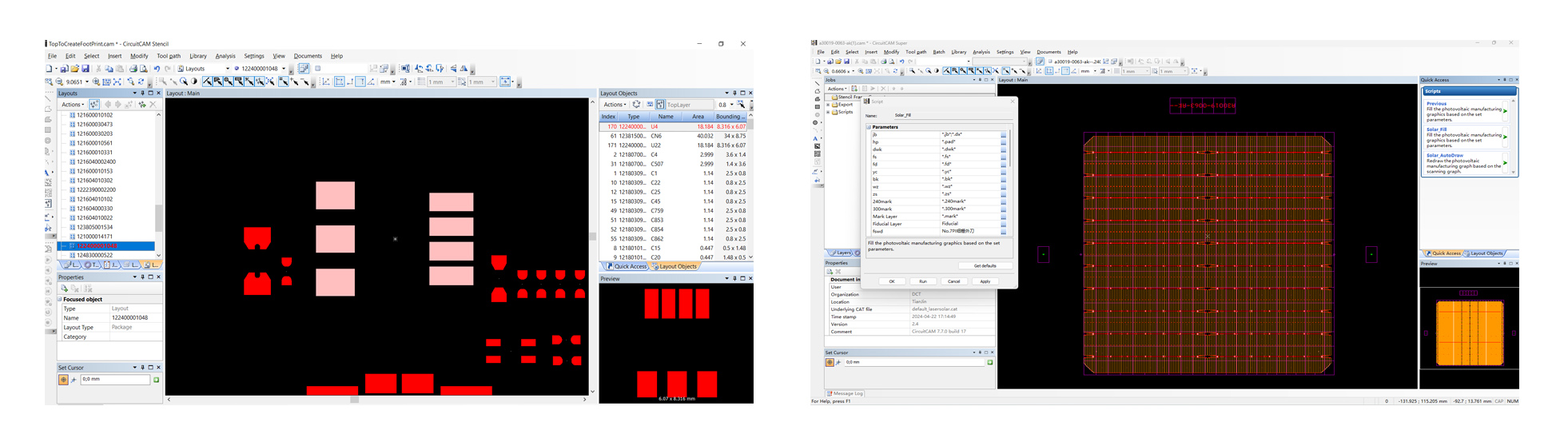Expand the Export folder in Jobs tree
This screenshot has width=1568, height=446.
coord(828,105)
